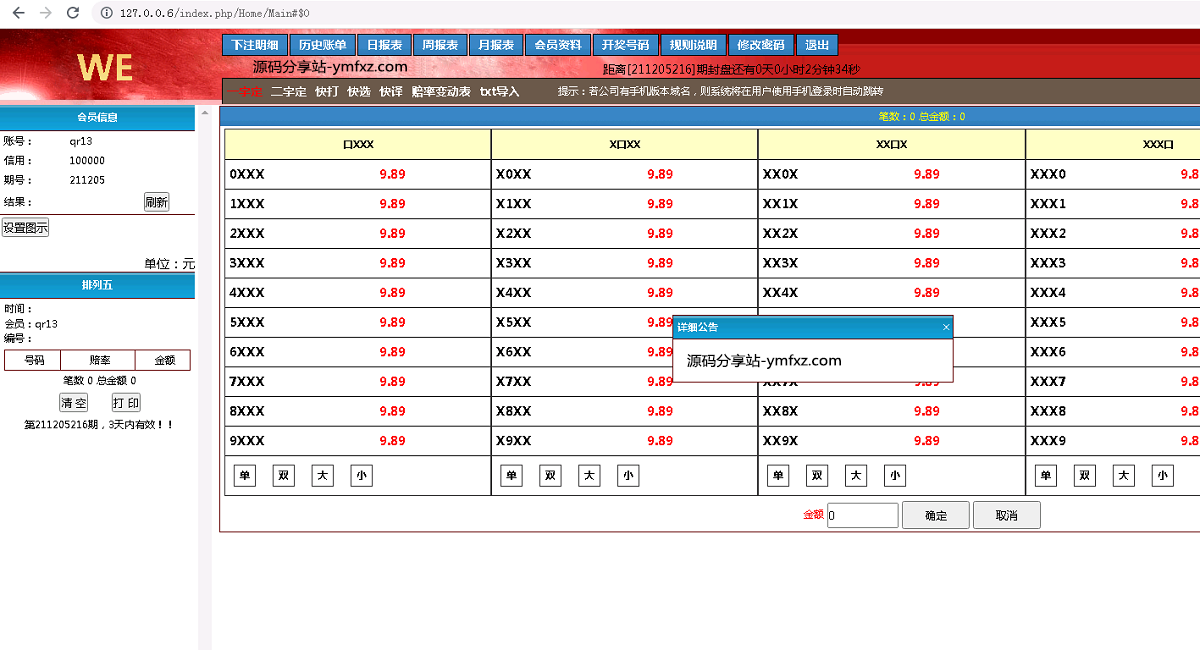The height and width of the screenshot is (650, 1200).
Task: Click 小 button under the XXX口 column
Action: point(1162,476)
